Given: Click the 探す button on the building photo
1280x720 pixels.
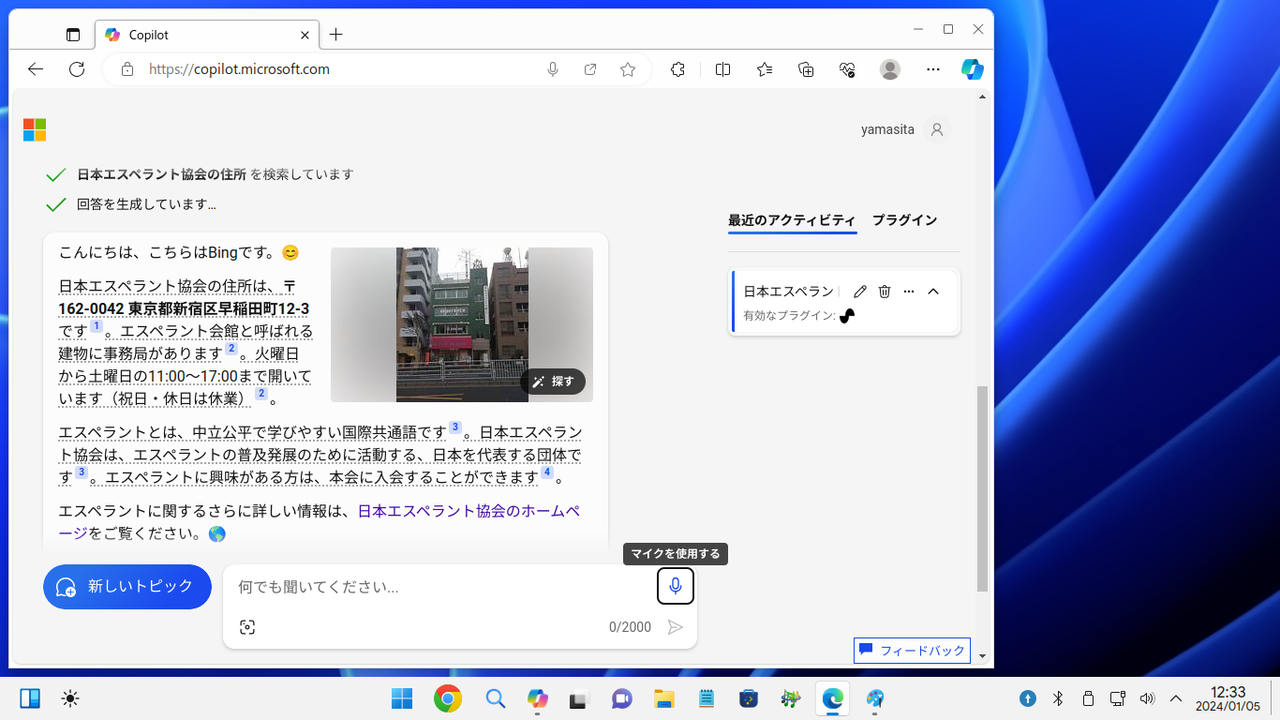Looking at the screenshot, I should pyautogui.click(x=553, y=381).
